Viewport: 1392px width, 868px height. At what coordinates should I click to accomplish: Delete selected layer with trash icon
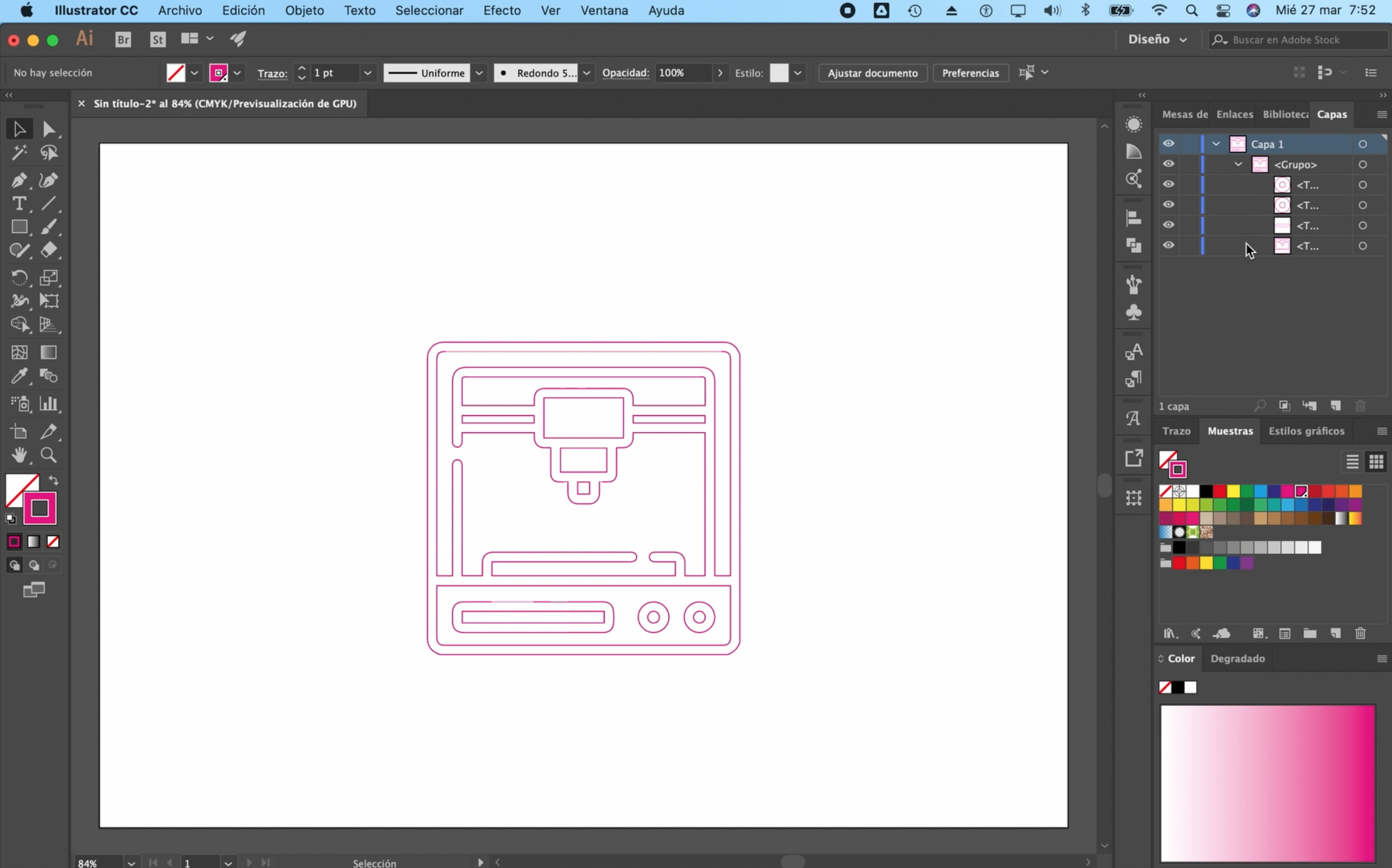[1360, 405]
